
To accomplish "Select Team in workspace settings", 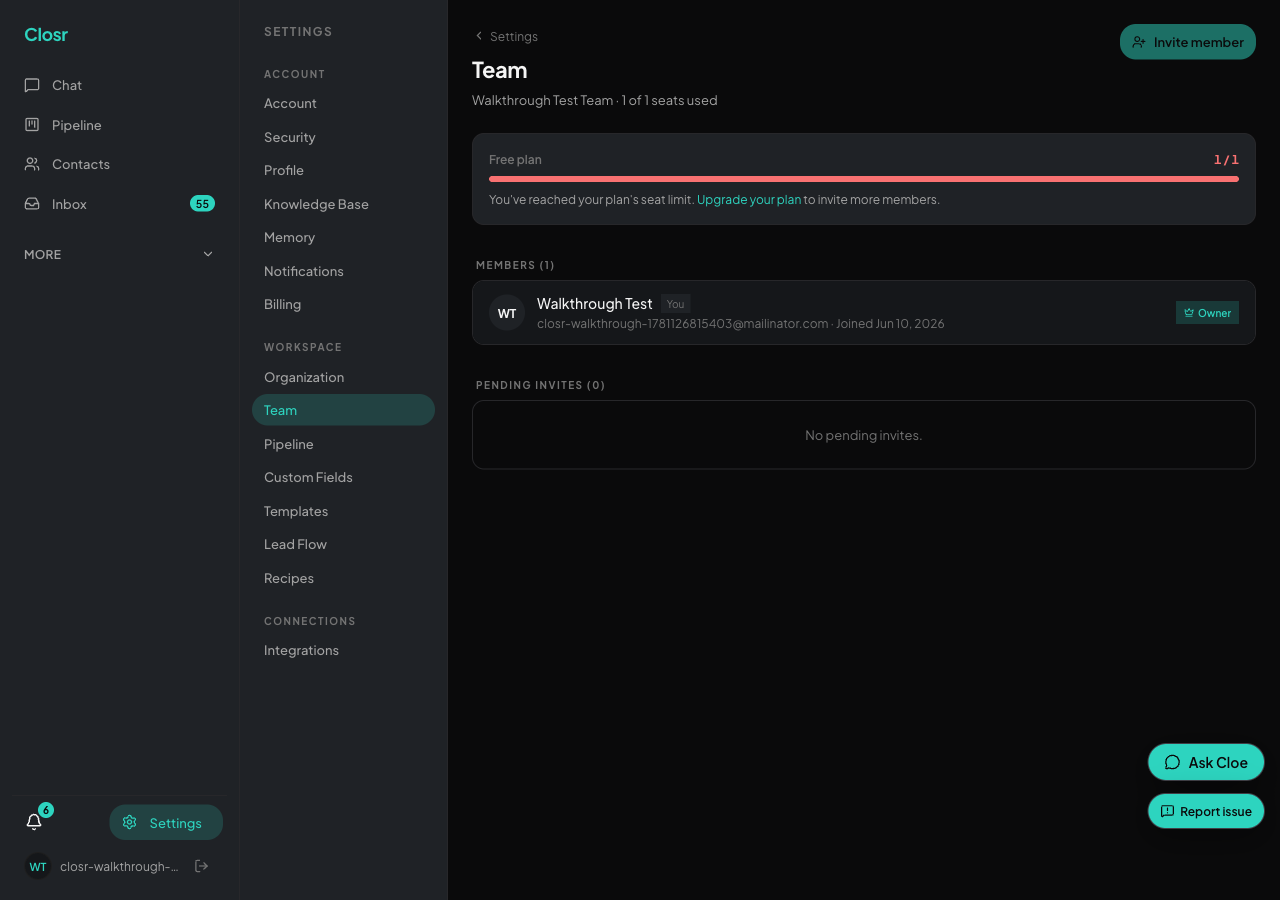I will point(343,410).
